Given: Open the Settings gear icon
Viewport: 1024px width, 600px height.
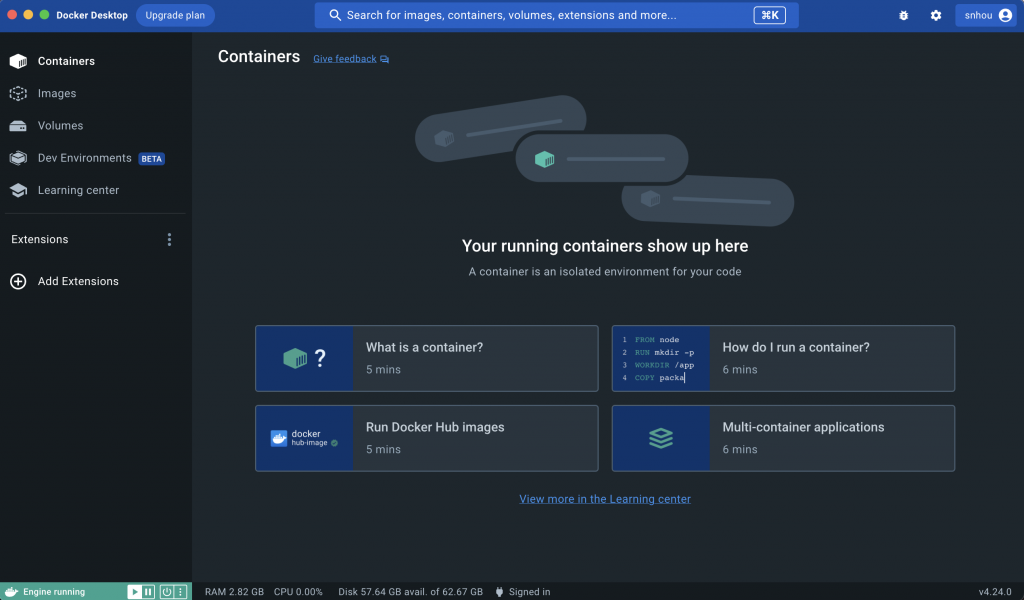Looking at the screenshot, I should [936, 15].
